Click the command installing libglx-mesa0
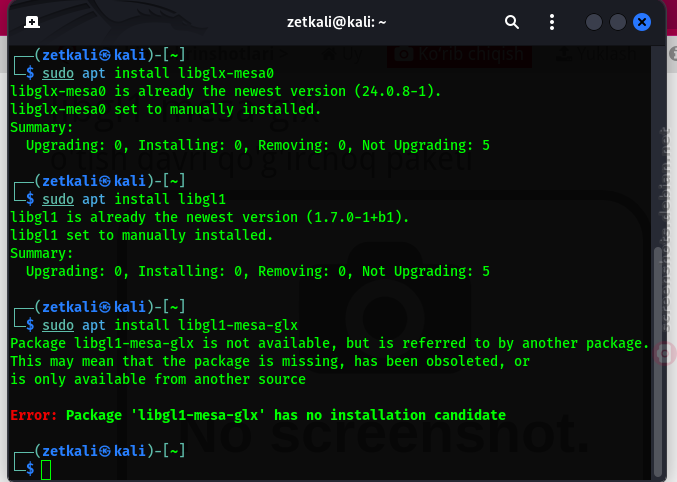Screen dimensions: 677x482 pos(158,73)
